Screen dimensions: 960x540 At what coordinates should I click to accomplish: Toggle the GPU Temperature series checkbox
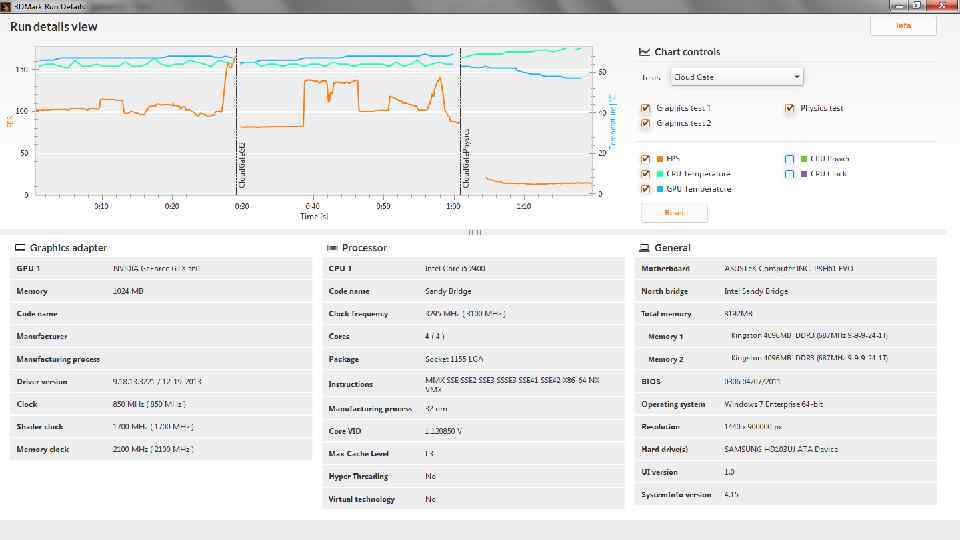click(x=645, y=189)
